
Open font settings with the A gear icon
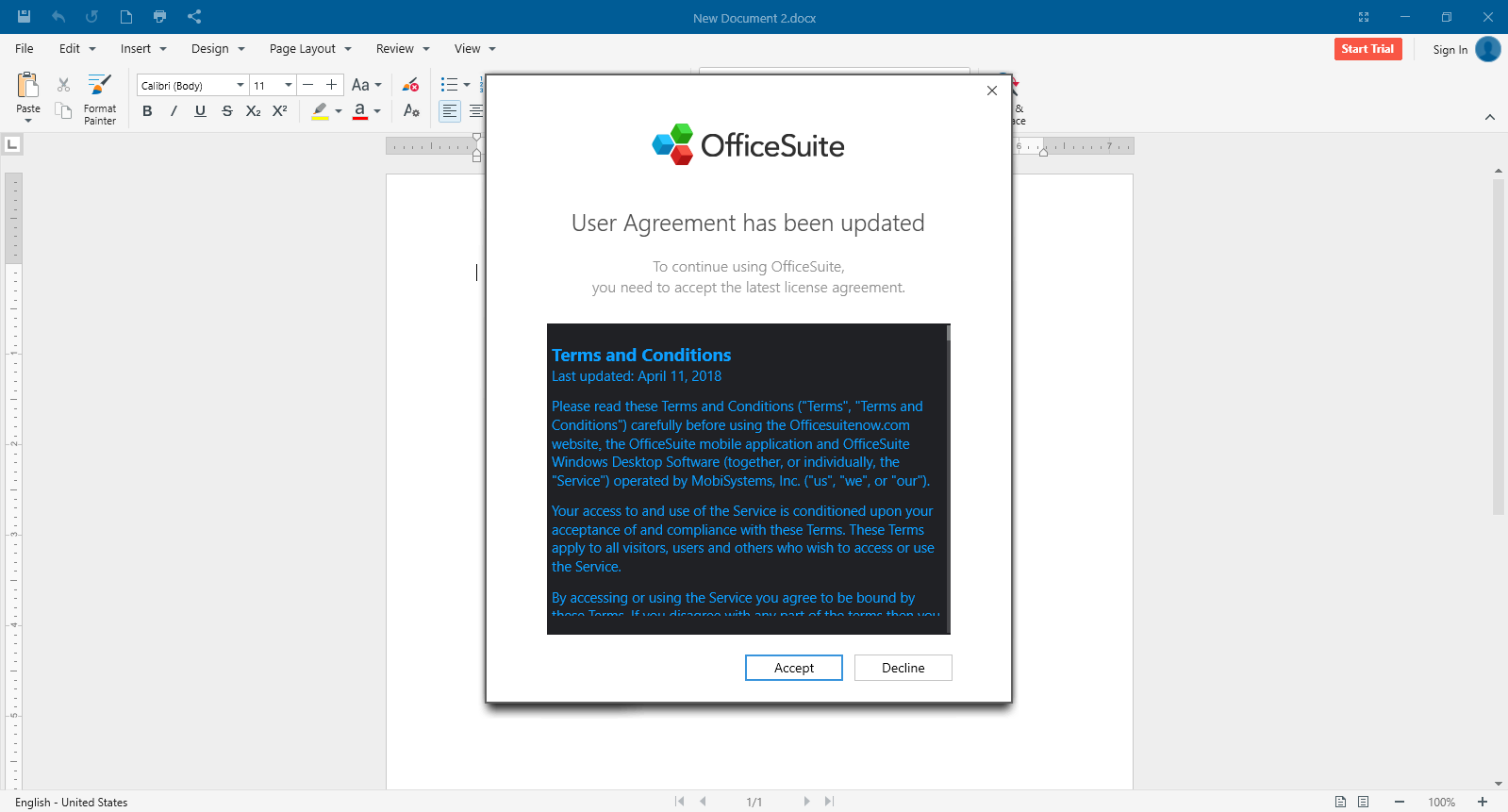click(410, 110)
